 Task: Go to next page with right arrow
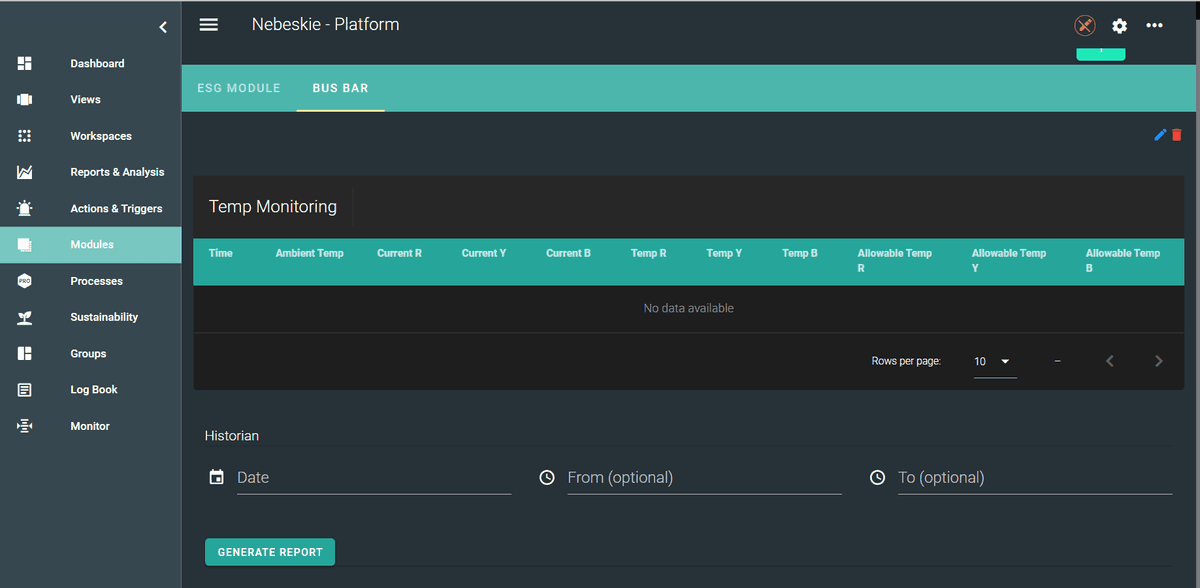(x=1159, y=361)
